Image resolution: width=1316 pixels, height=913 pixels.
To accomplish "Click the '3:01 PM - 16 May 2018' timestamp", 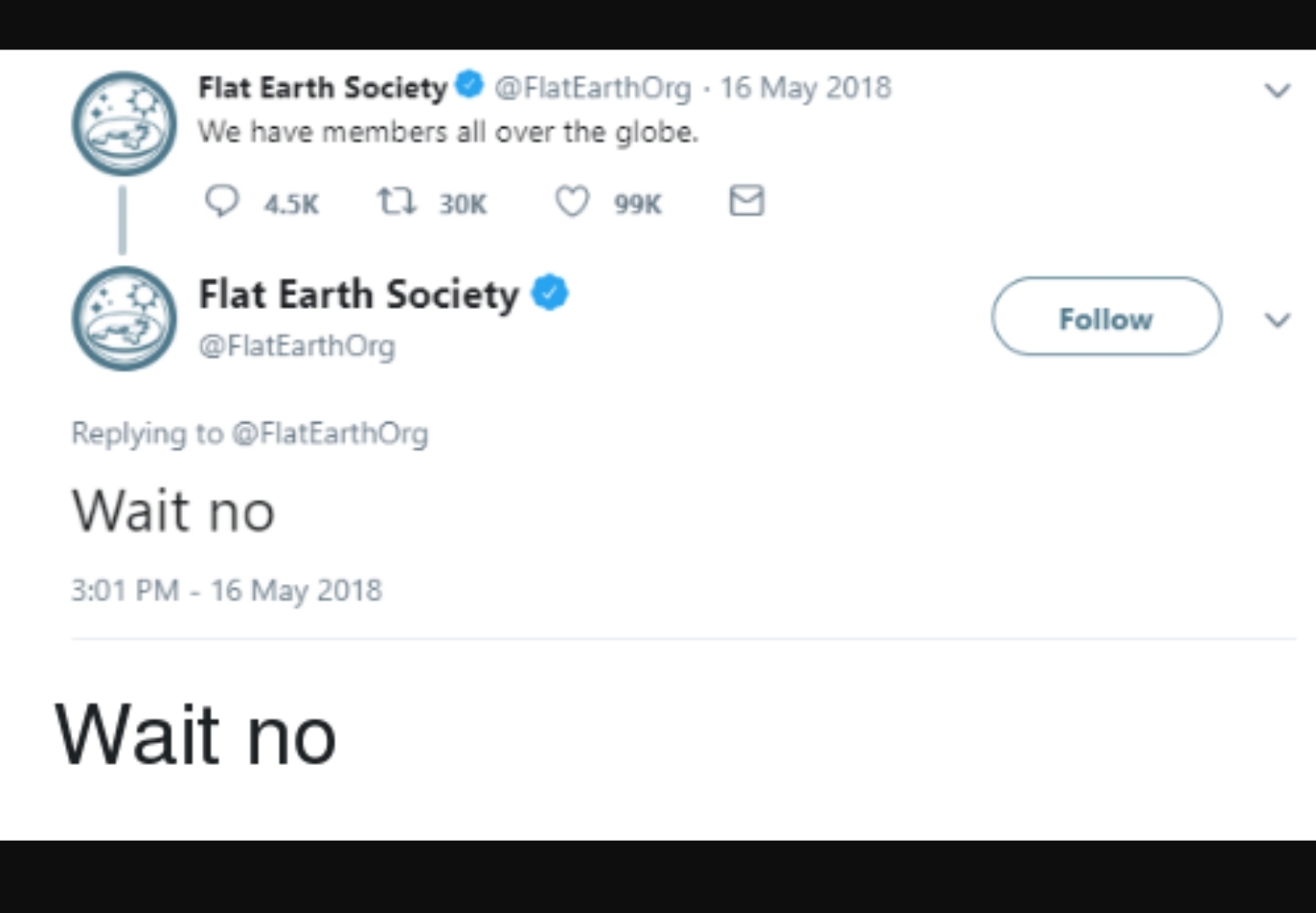I will 226,590.
